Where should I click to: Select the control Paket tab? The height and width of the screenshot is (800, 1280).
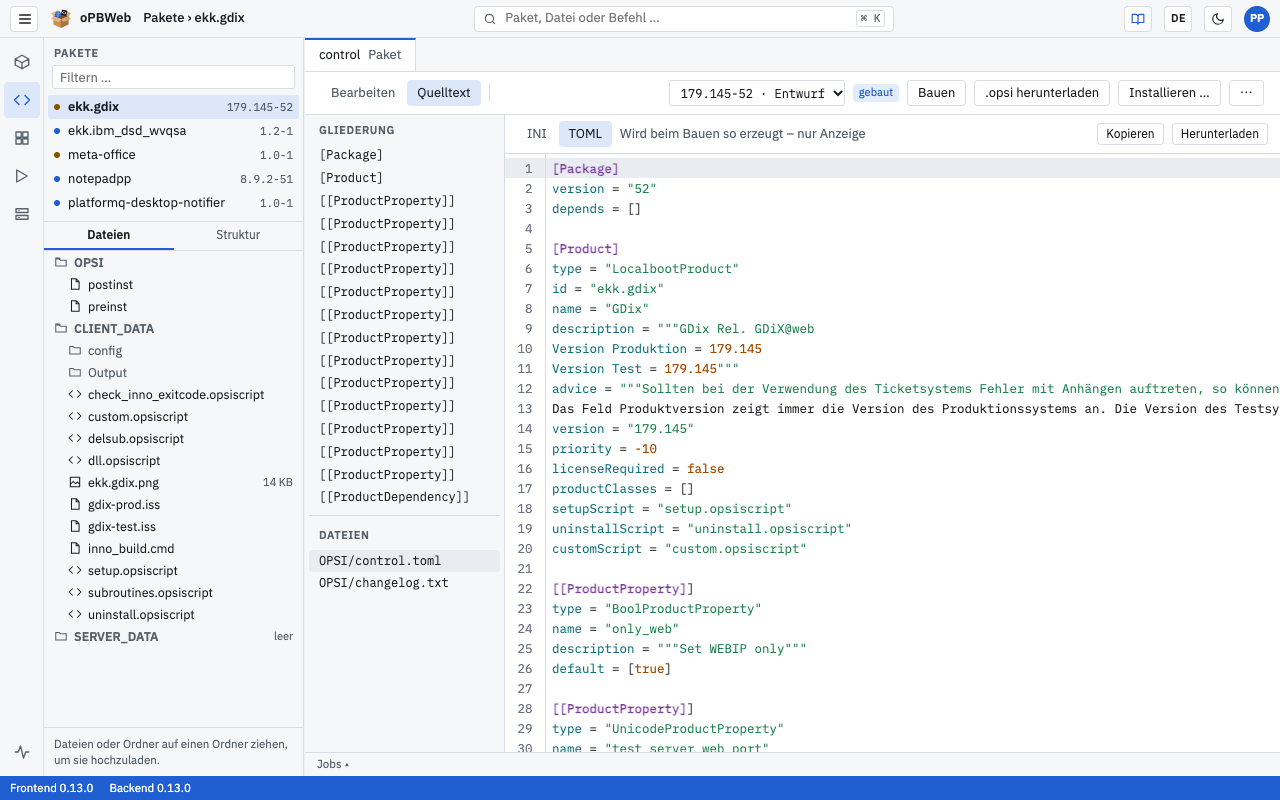[360, 55]
